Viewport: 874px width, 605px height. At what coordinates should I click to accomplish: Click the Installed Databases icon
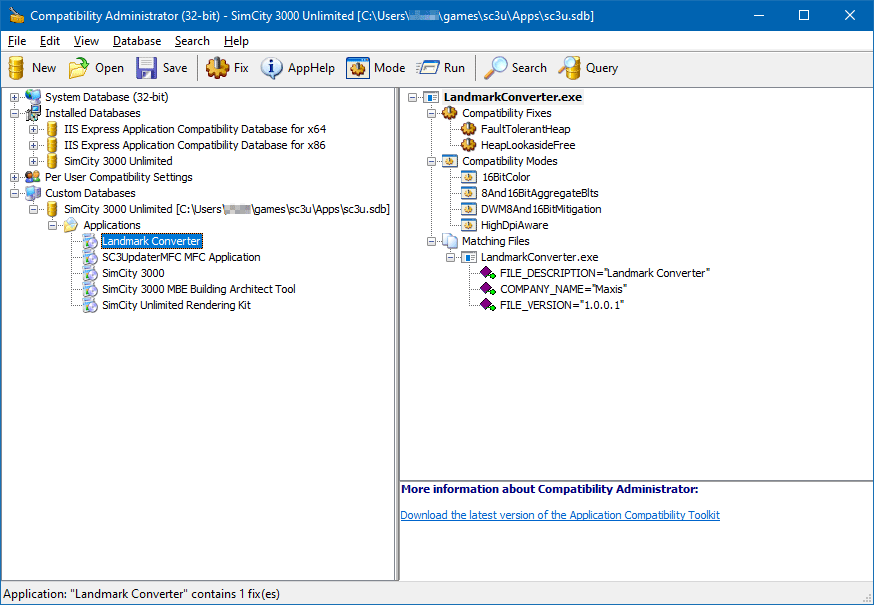tap(33, 113)
